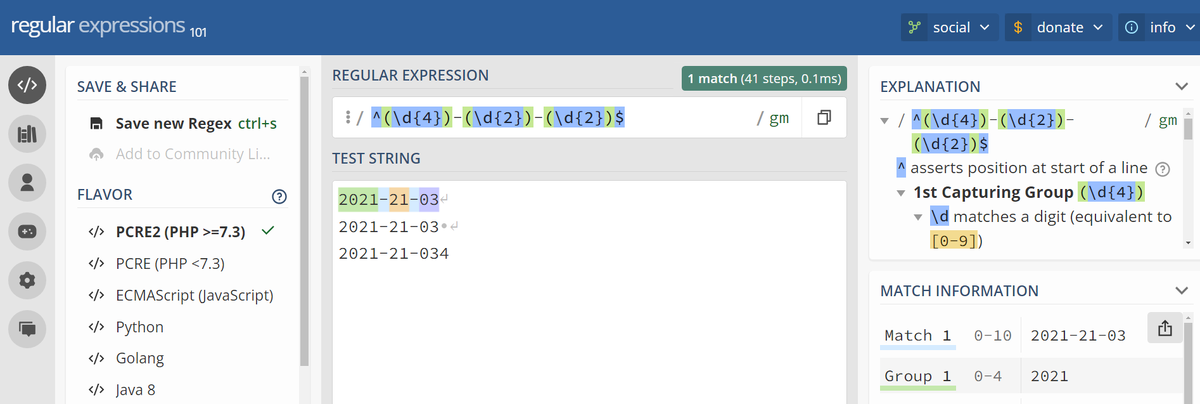
Task: Open the regex editor sidebar icon
Action: coord(28,86)
